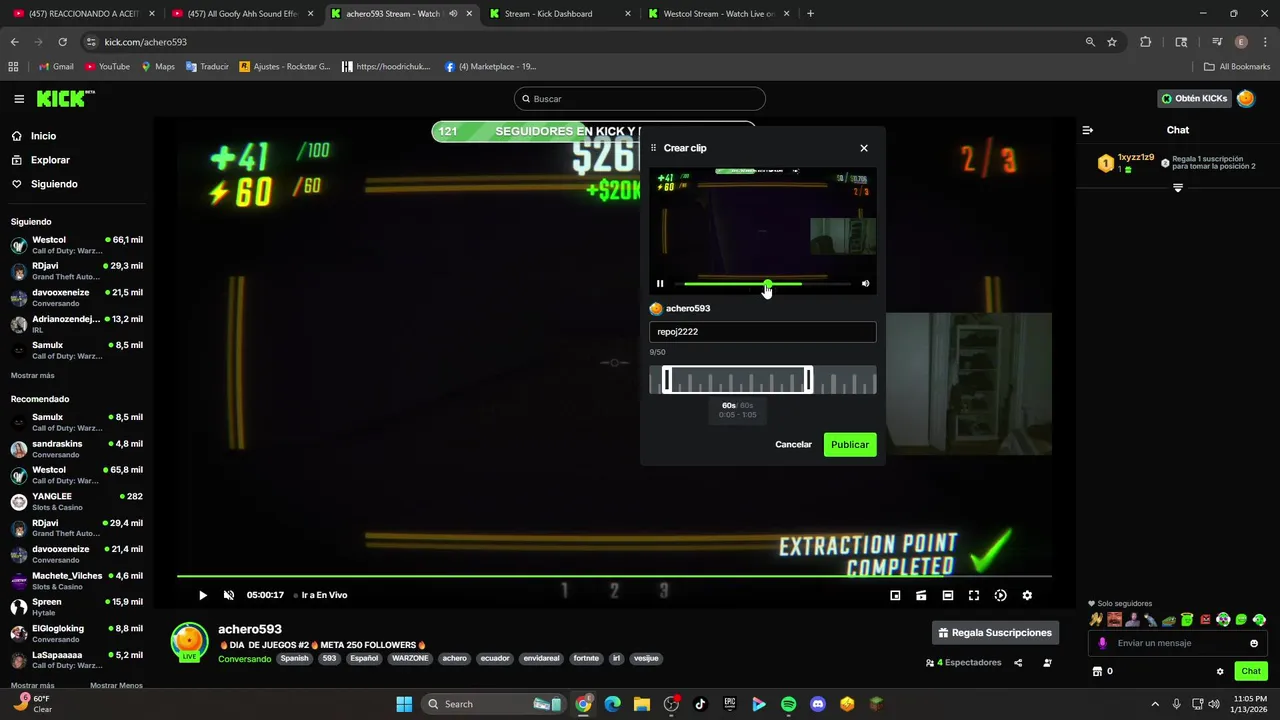Expand followed list with Mostrar más
The width and height of the screenshot is (1280, 720).
click(x=33, y=376)
